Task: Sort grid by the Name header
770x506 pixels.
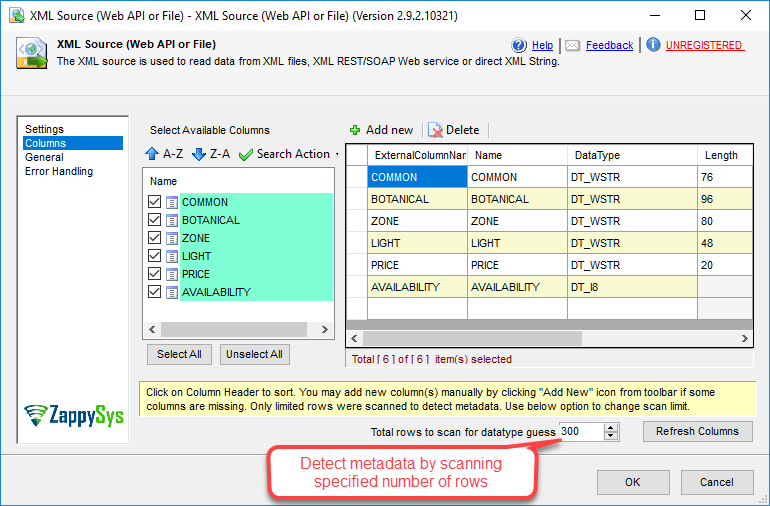Action: coord(518,155)
